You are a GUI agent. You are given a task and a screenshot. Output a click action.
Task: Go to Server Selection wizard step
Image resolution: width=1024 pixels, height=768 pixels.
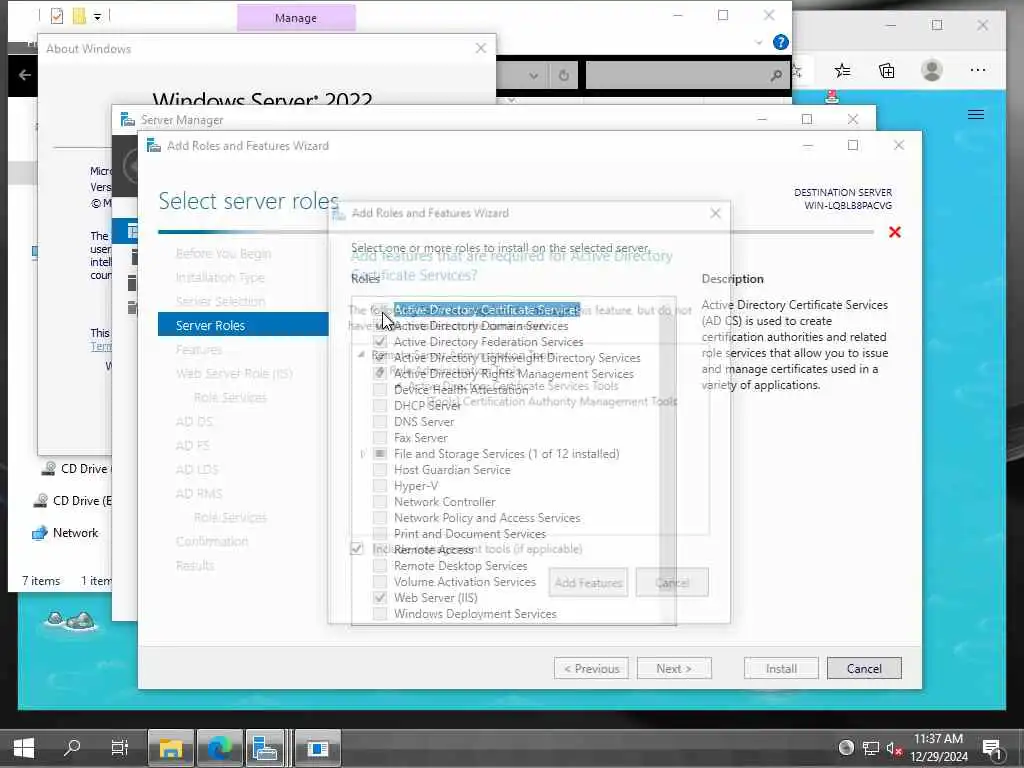click(221, 301)
